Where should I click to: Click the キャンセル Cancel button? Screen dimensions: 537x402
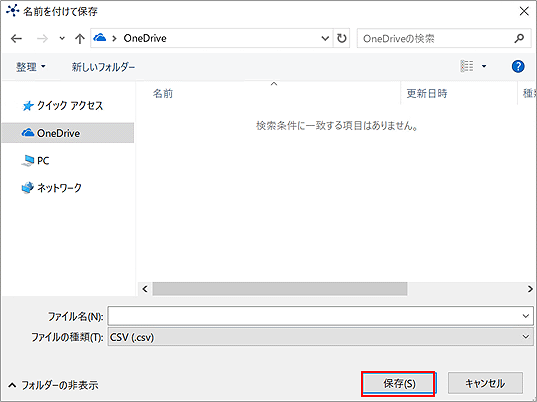[x=485, y=383]
